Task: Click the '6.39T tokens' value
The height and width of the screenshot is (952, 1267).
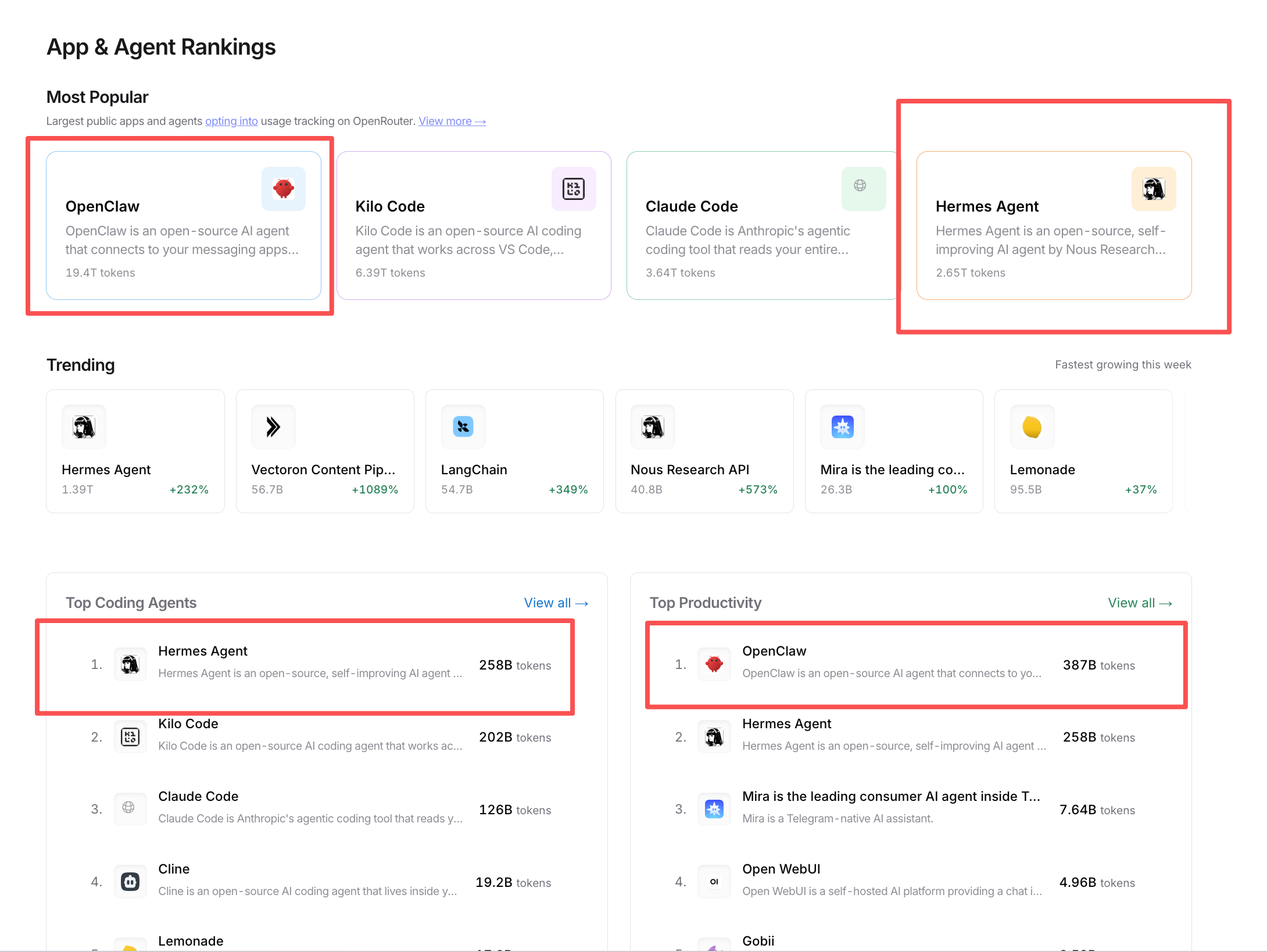Action: coord(390,273)
